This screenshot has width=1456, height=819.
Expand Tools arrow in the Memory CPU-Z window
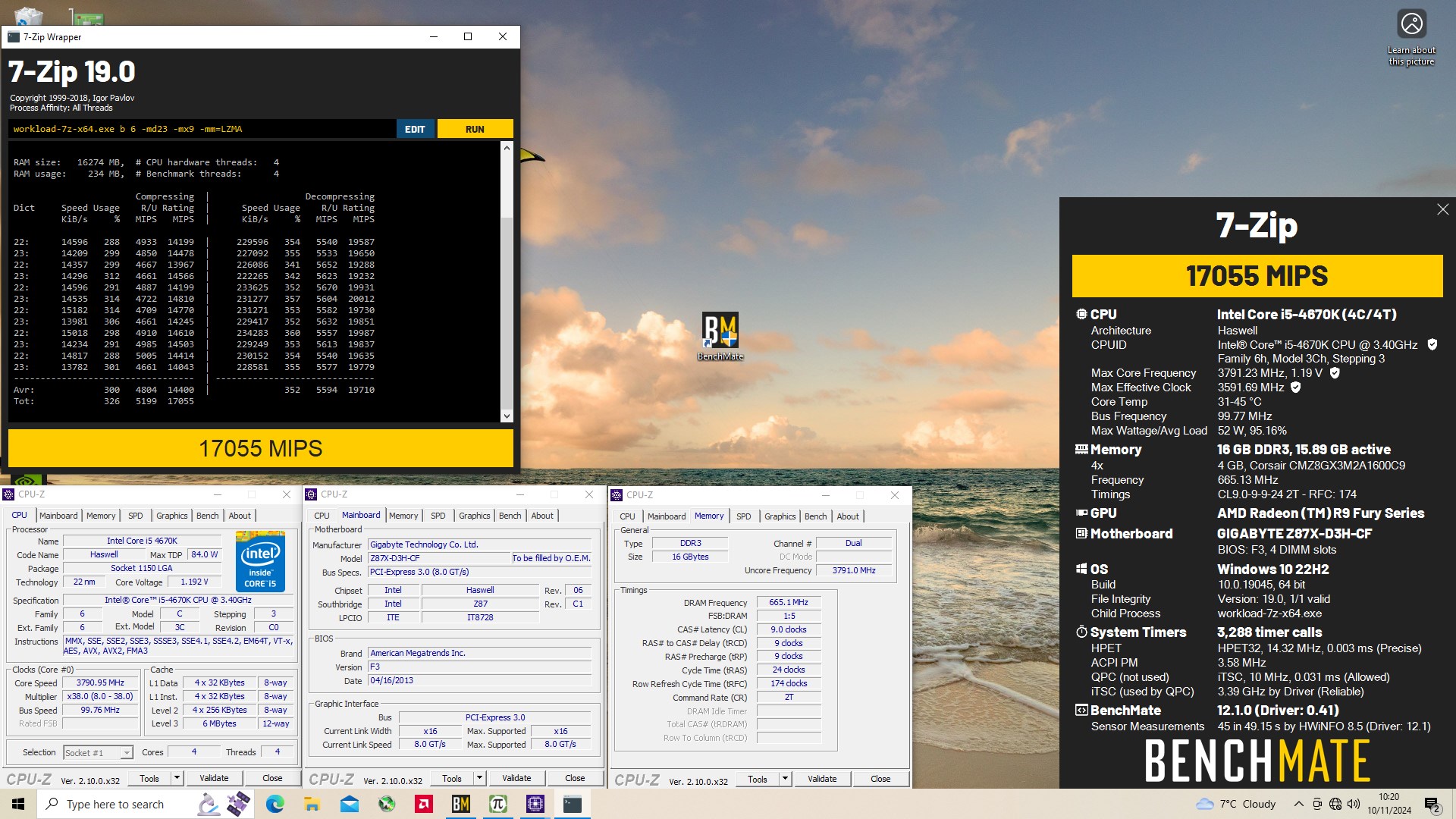[785, 779]
